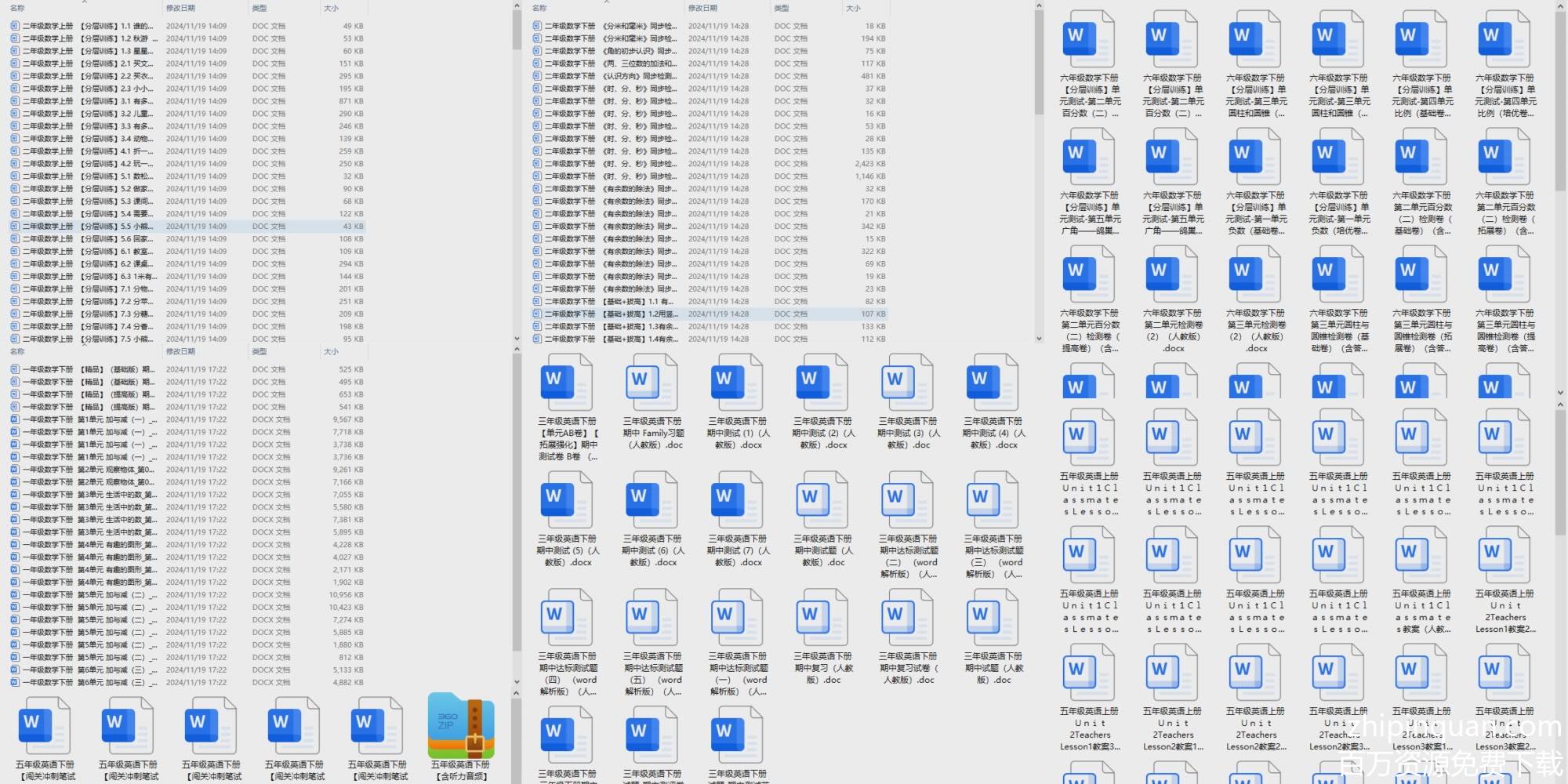
Task: Click 名称 column header in top-middle list
Action: point(539,8)
